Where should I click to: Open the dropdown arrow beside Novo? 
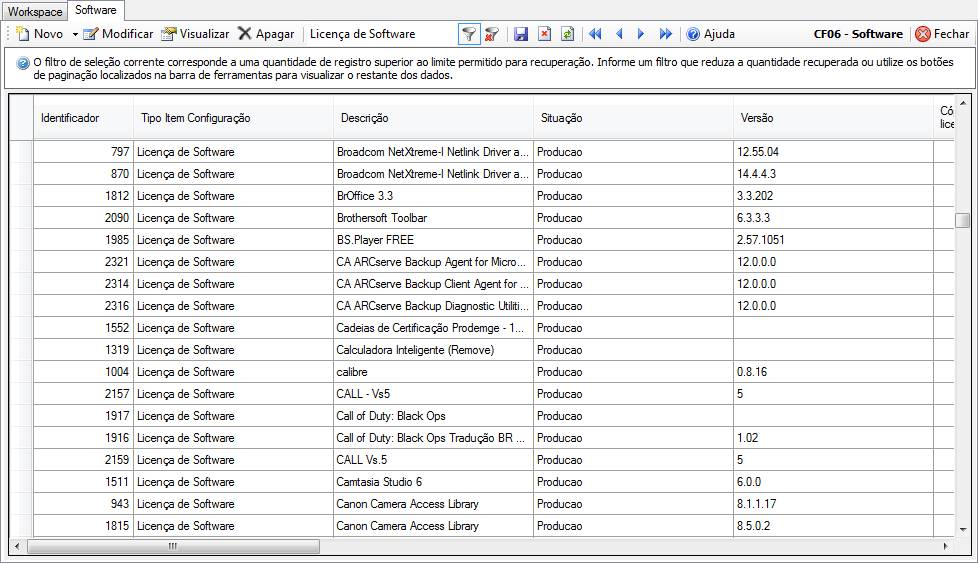[75, 34]
